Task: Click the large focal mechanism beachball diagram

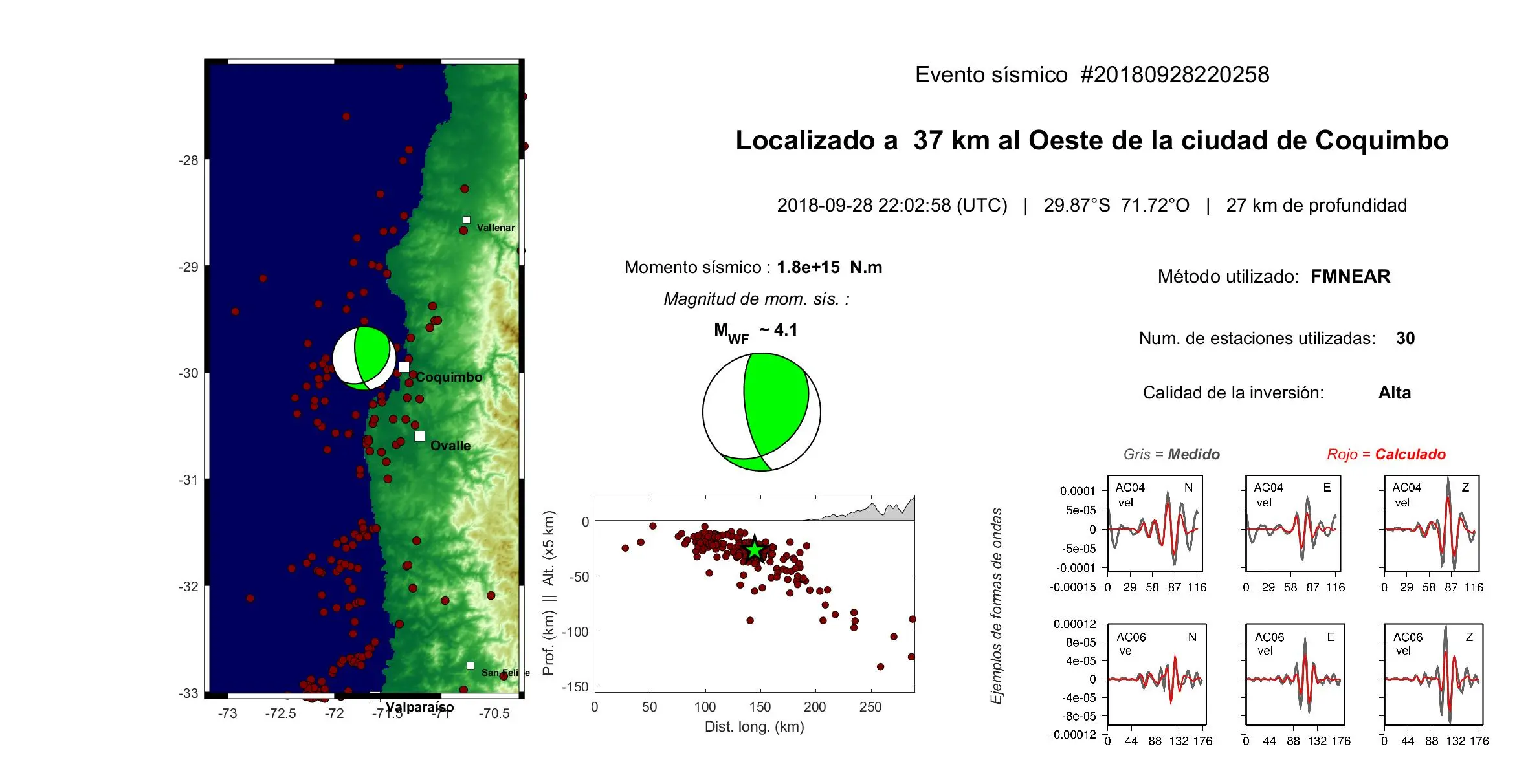Action: tap(762, 412)
